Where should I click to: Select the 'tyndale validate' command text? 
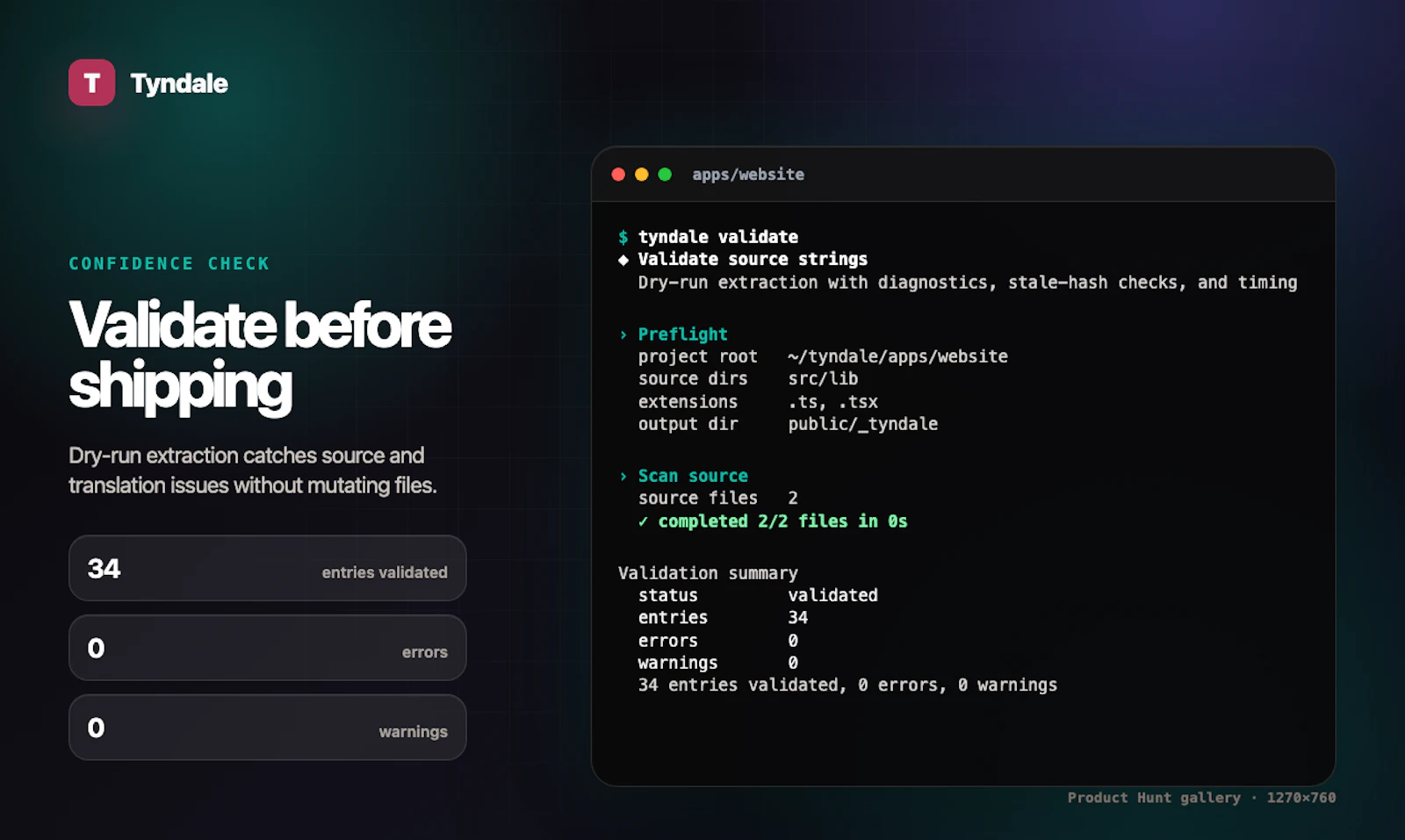(718, 237)
